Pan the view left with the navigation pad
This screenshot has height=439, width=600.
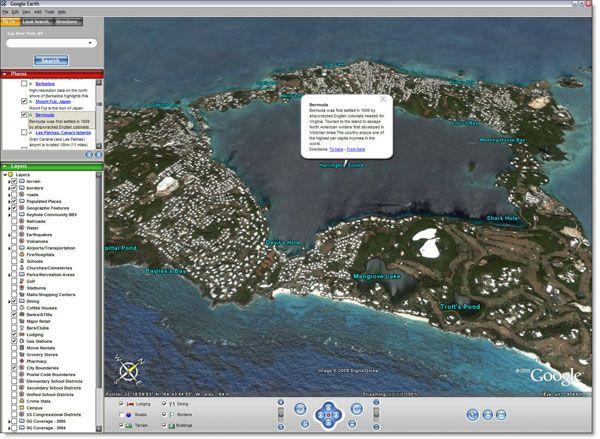(320, 415)
